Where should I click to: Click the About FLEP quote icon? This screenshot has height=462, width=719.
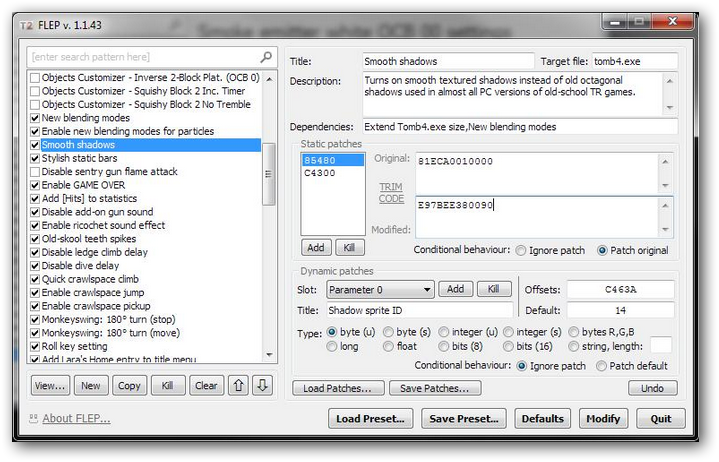point(33,418)
